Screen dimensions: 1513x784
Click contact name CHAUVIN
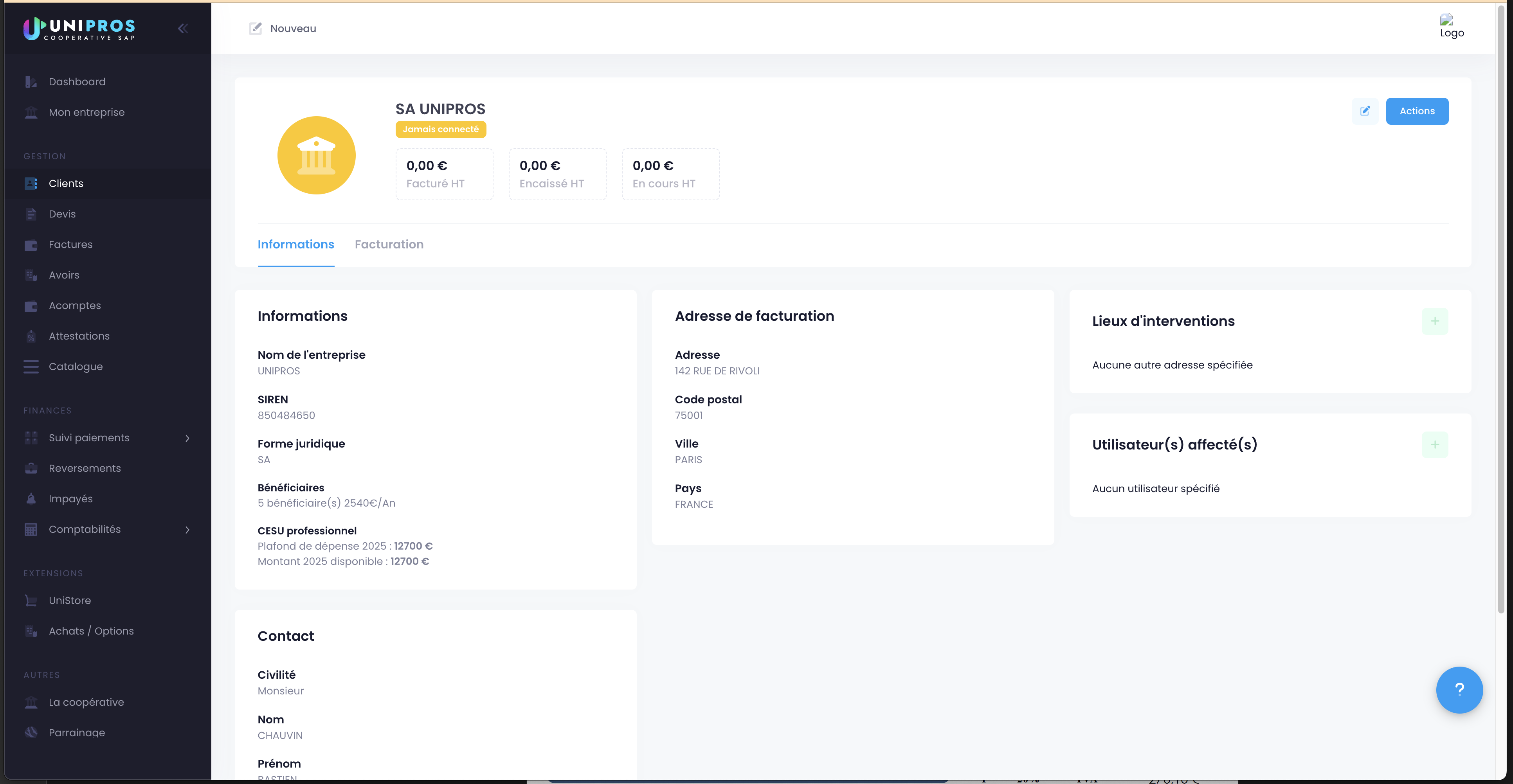[280, 735]
